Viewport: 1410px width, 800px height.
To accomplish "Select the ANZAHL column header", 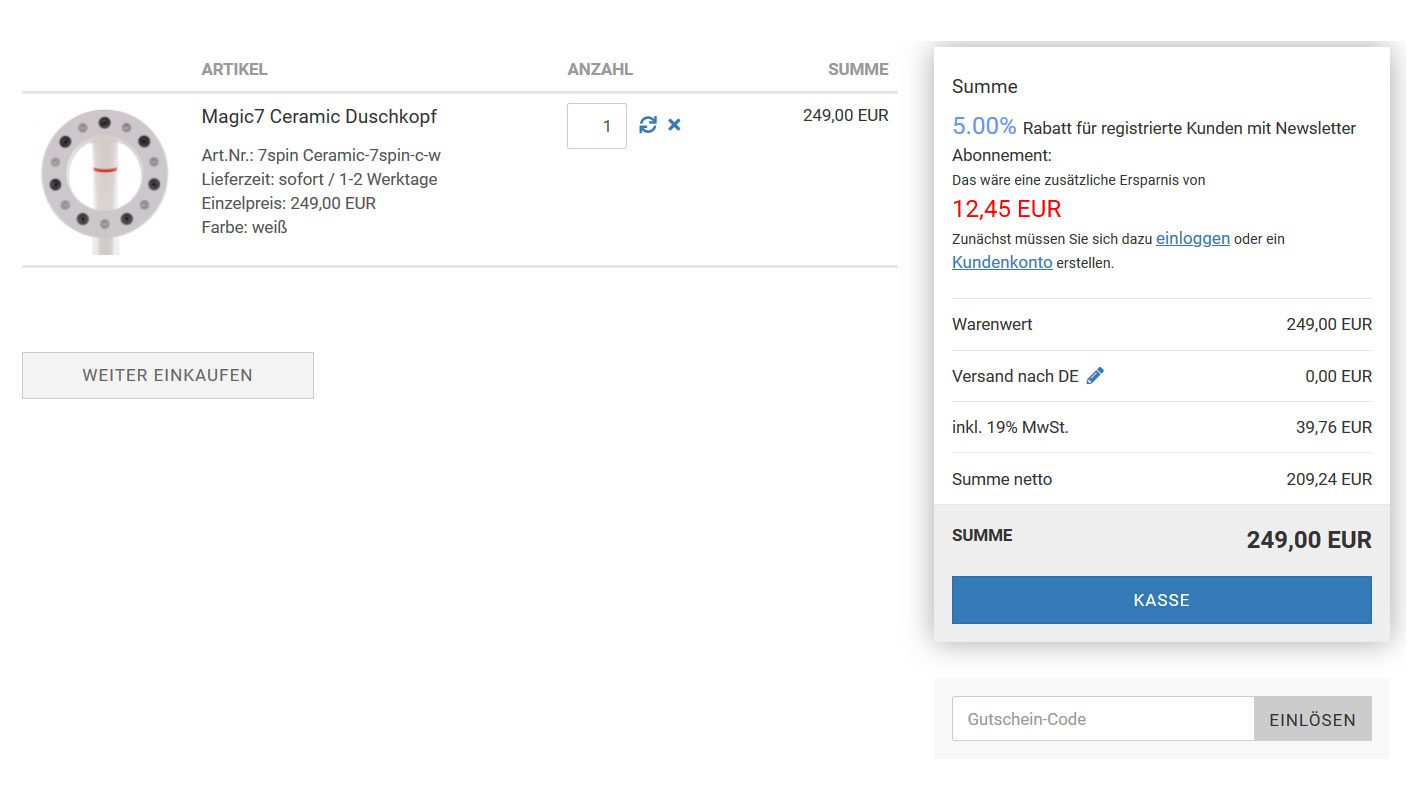I will click(x=600, y=70).
